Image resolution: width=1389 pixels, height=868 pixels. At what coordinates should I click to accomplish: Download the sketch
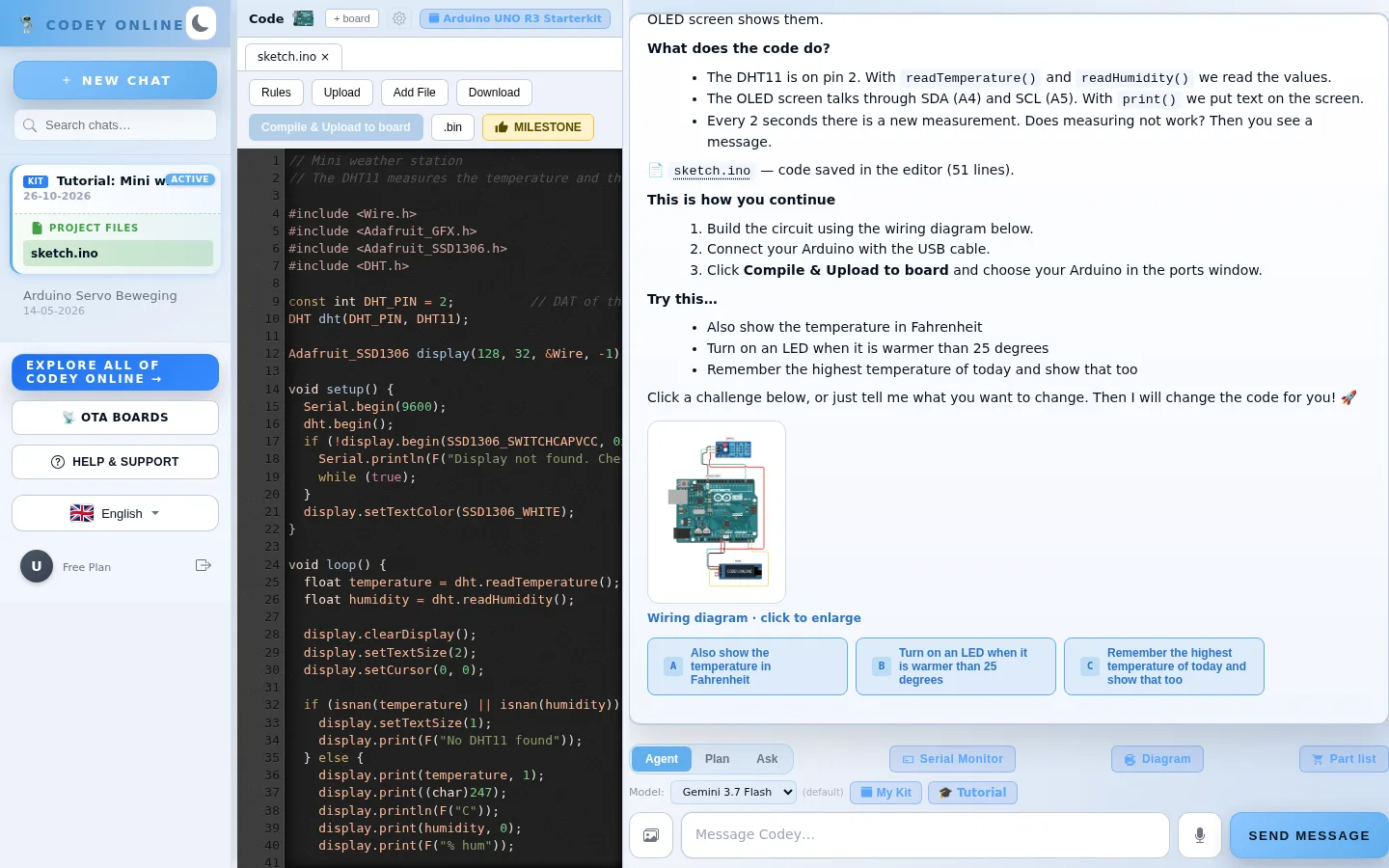pos(494,93)
